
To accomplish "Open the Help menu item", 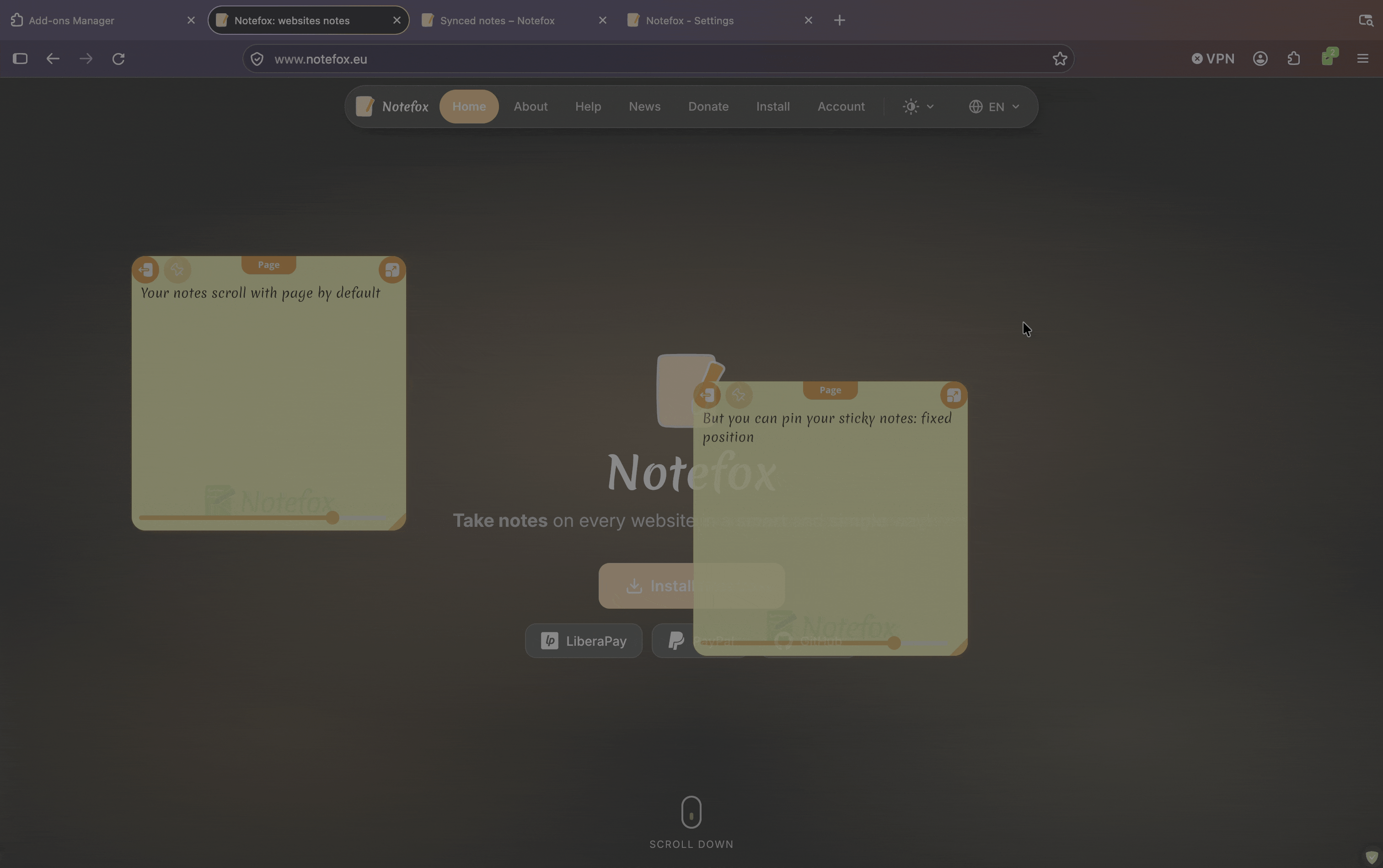I will tap(588, 107).
